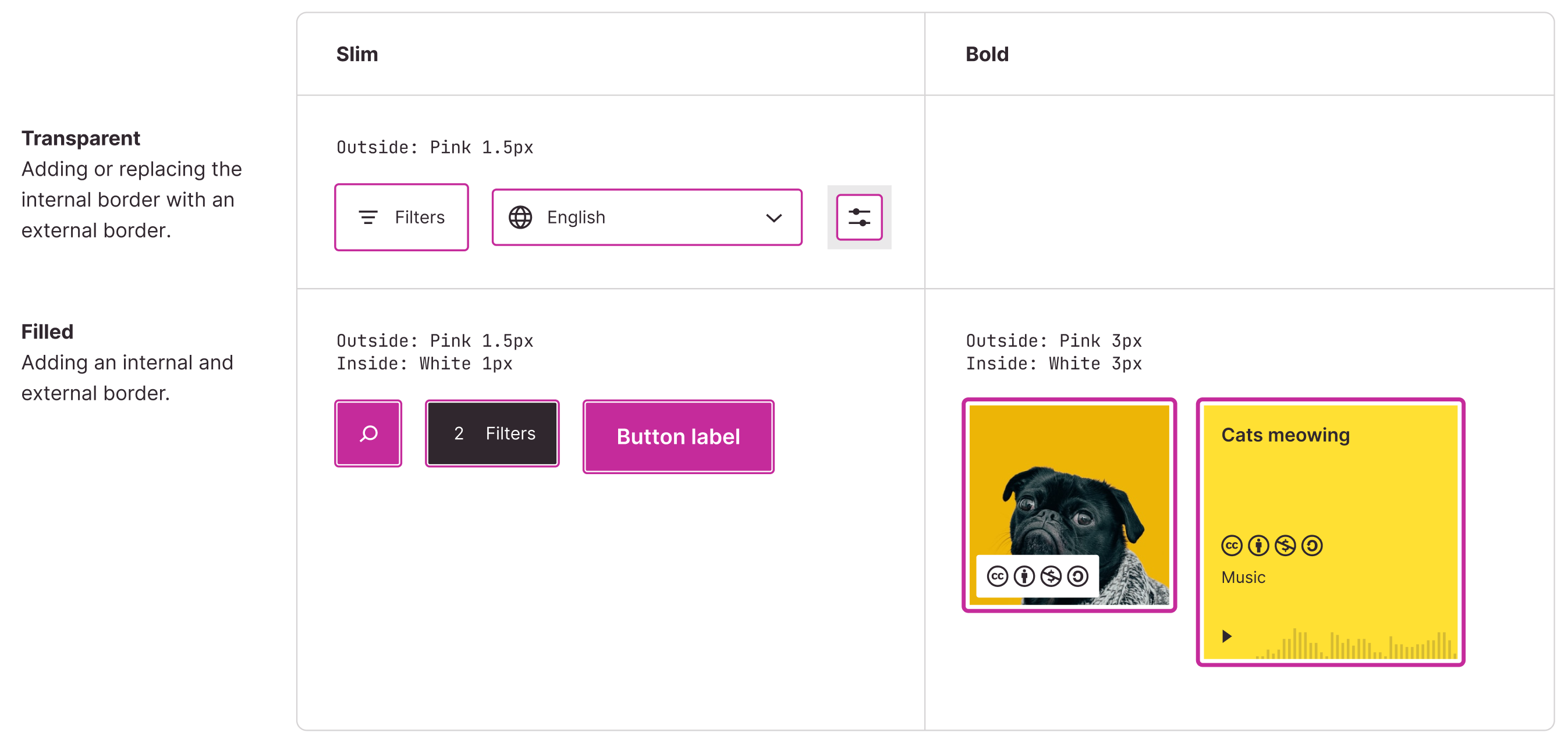
Task: Click the non-commercial icon on Cats meowing card
Action: (x=1285, y=545)
